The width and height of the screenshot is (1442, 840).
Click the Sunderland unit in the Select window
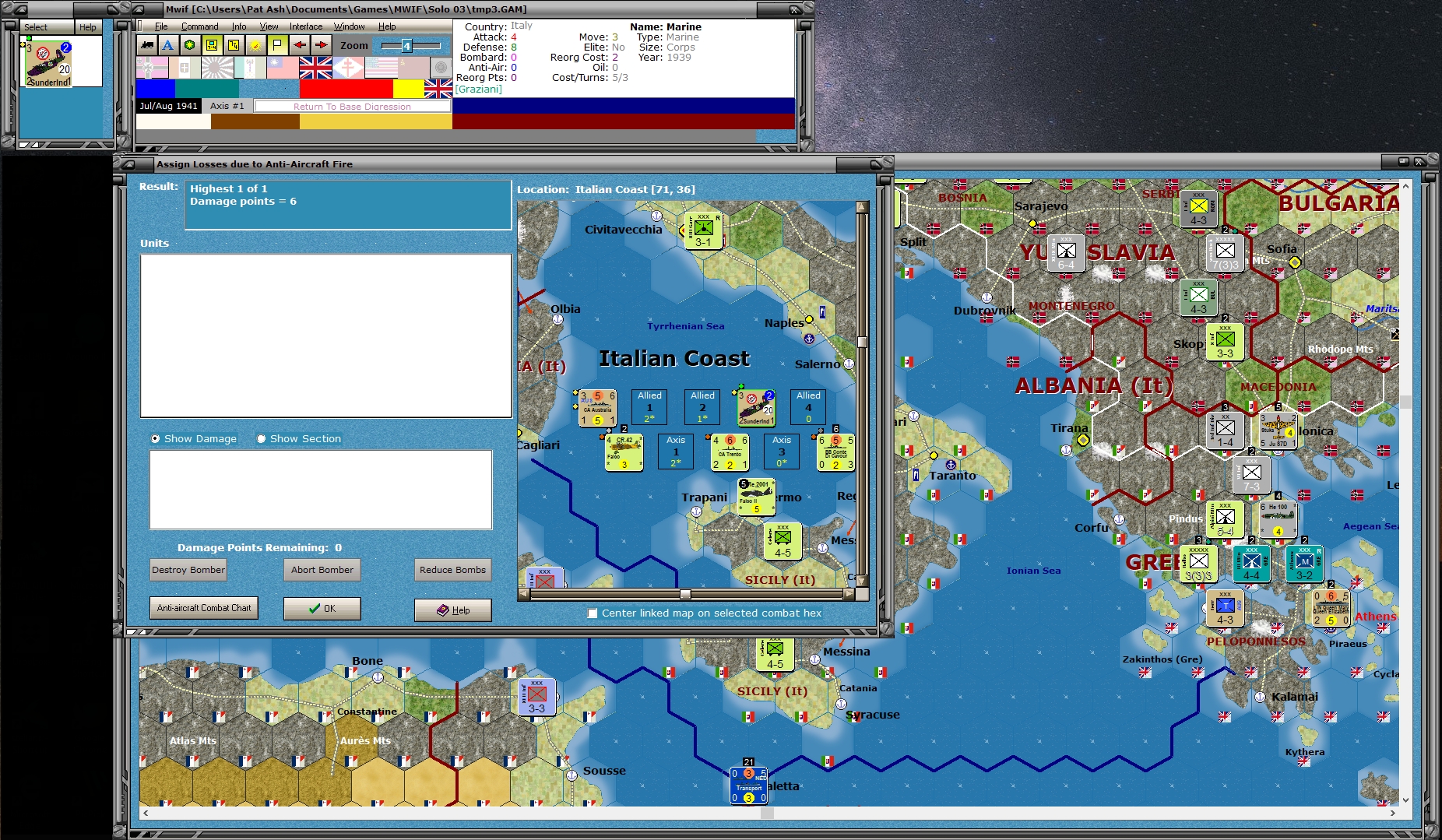(x=48, y=65)
